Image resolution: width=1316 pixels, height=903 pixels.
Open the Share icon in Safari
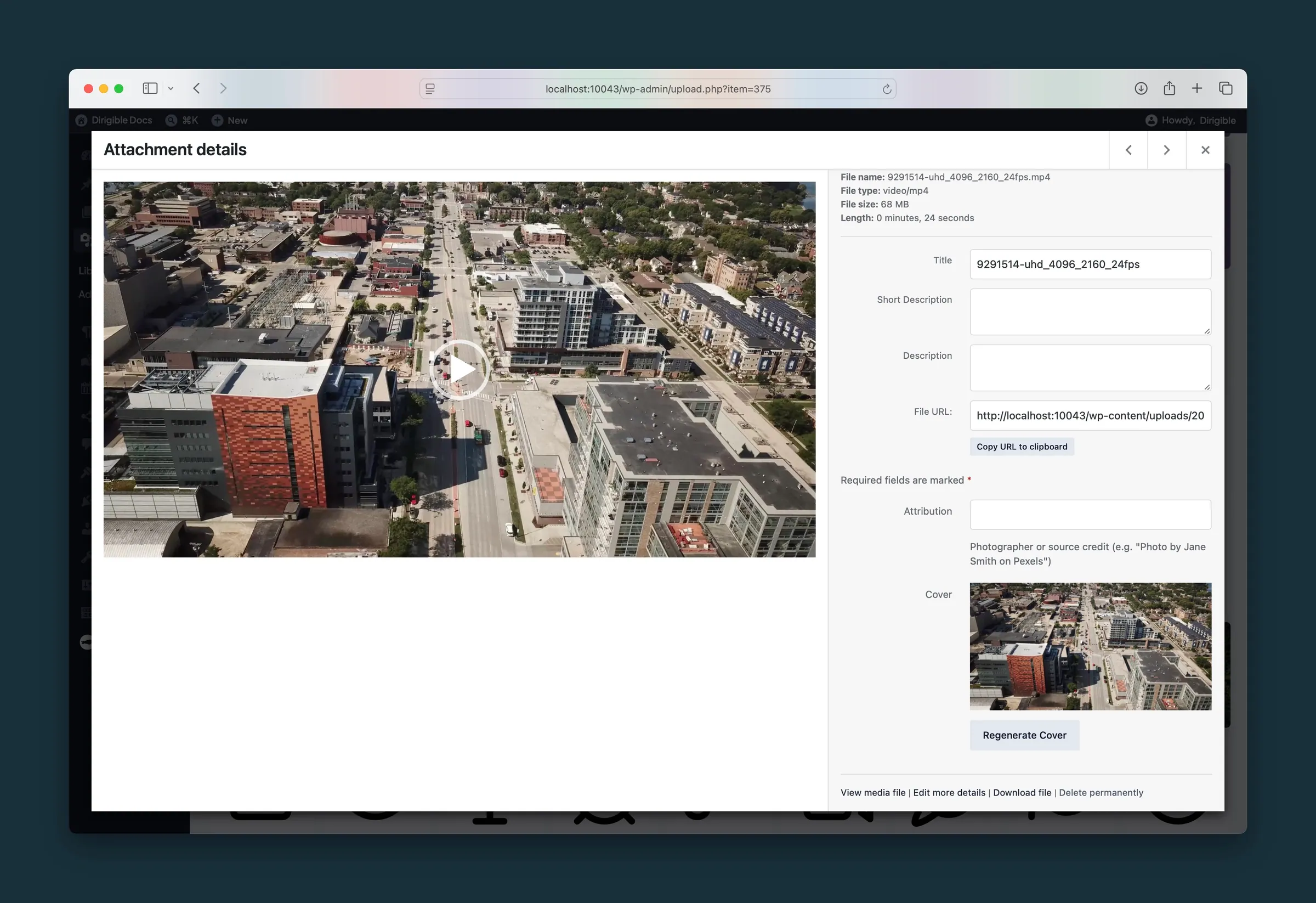pyautogui.click(x=1168, y=88)
